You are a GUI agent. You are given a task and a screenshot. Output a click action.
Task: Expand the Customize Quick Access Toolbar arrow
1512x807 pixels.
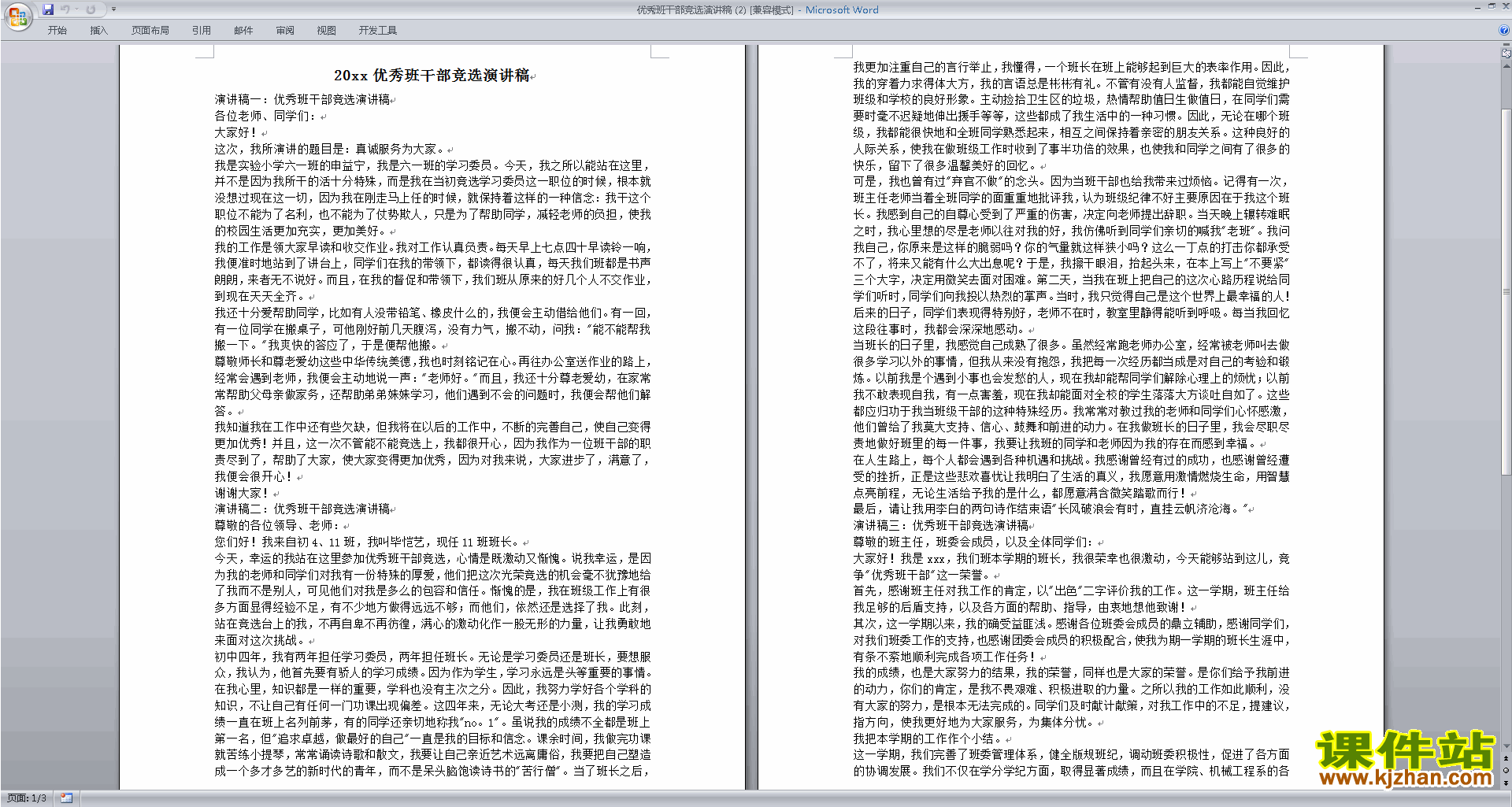coord(113,9)
